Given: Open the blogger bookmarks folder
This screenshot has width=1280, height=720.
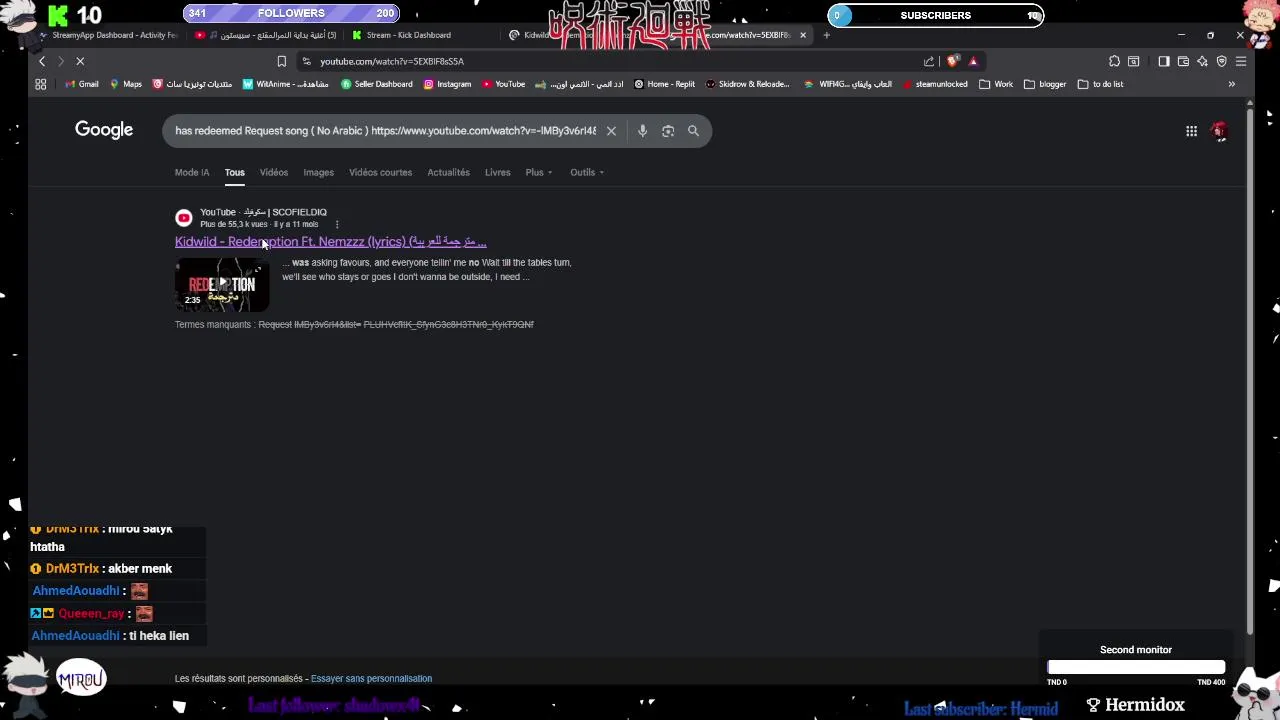Looking at the screenshot, I should coord(1045,84).
